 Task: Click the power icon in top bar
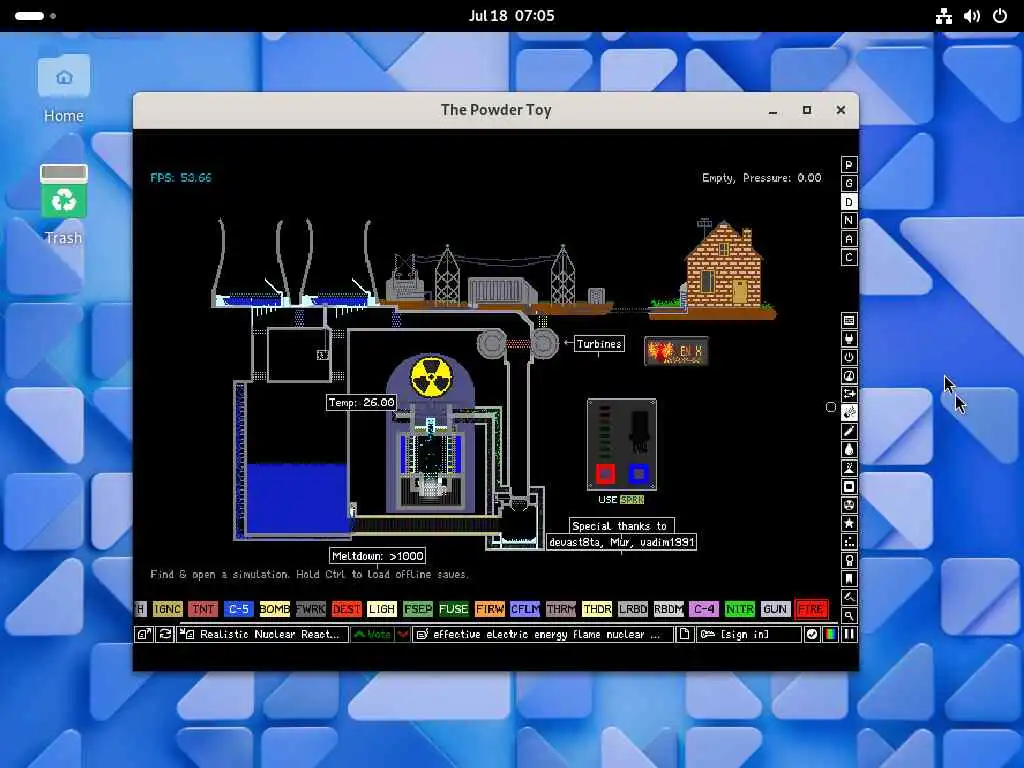[1000, 16]
